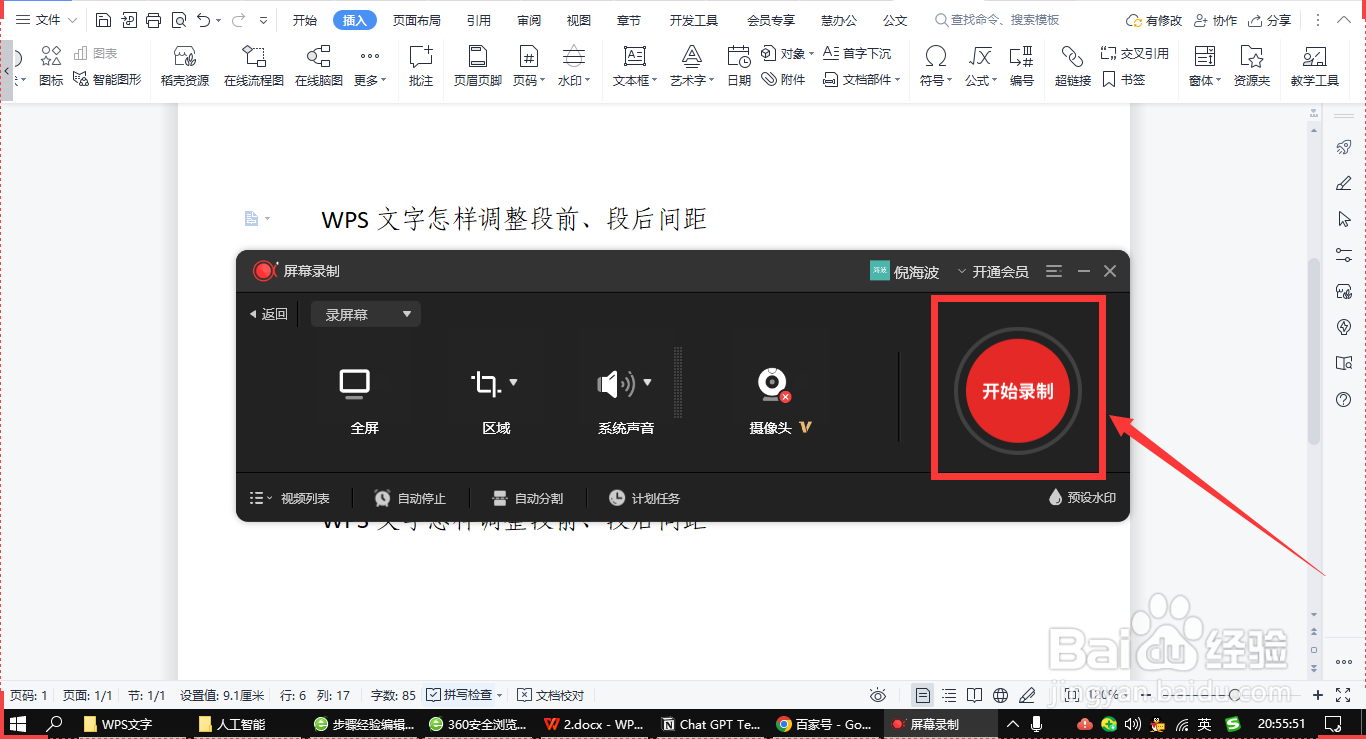1366x739 pixels.
Task: Click the print icon in quick access toolbar
Action: coord(153,20)
